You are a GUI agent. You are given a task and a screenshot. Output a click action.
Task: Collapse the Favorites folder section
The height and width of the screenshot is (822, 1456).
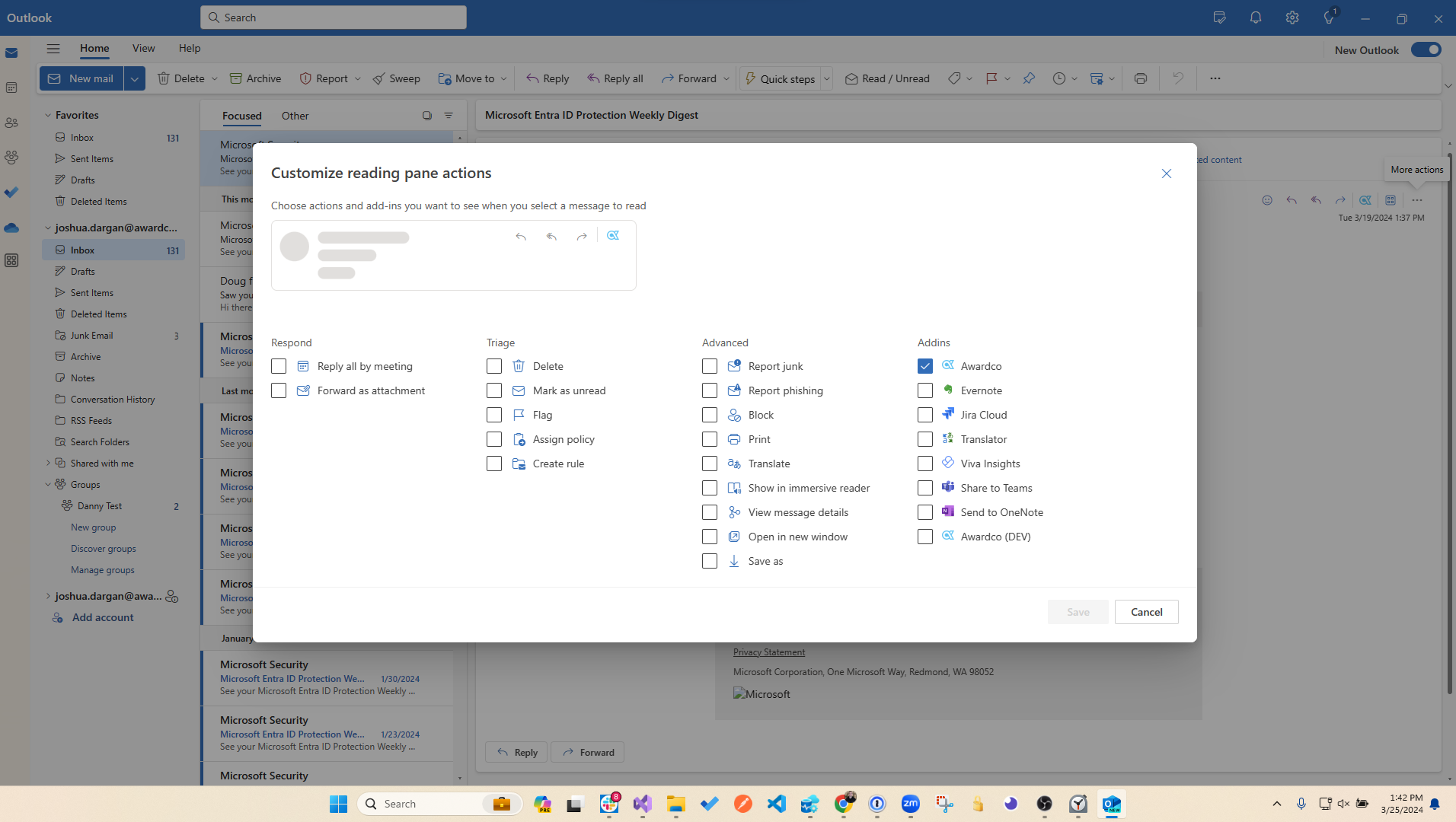point(48,115)
